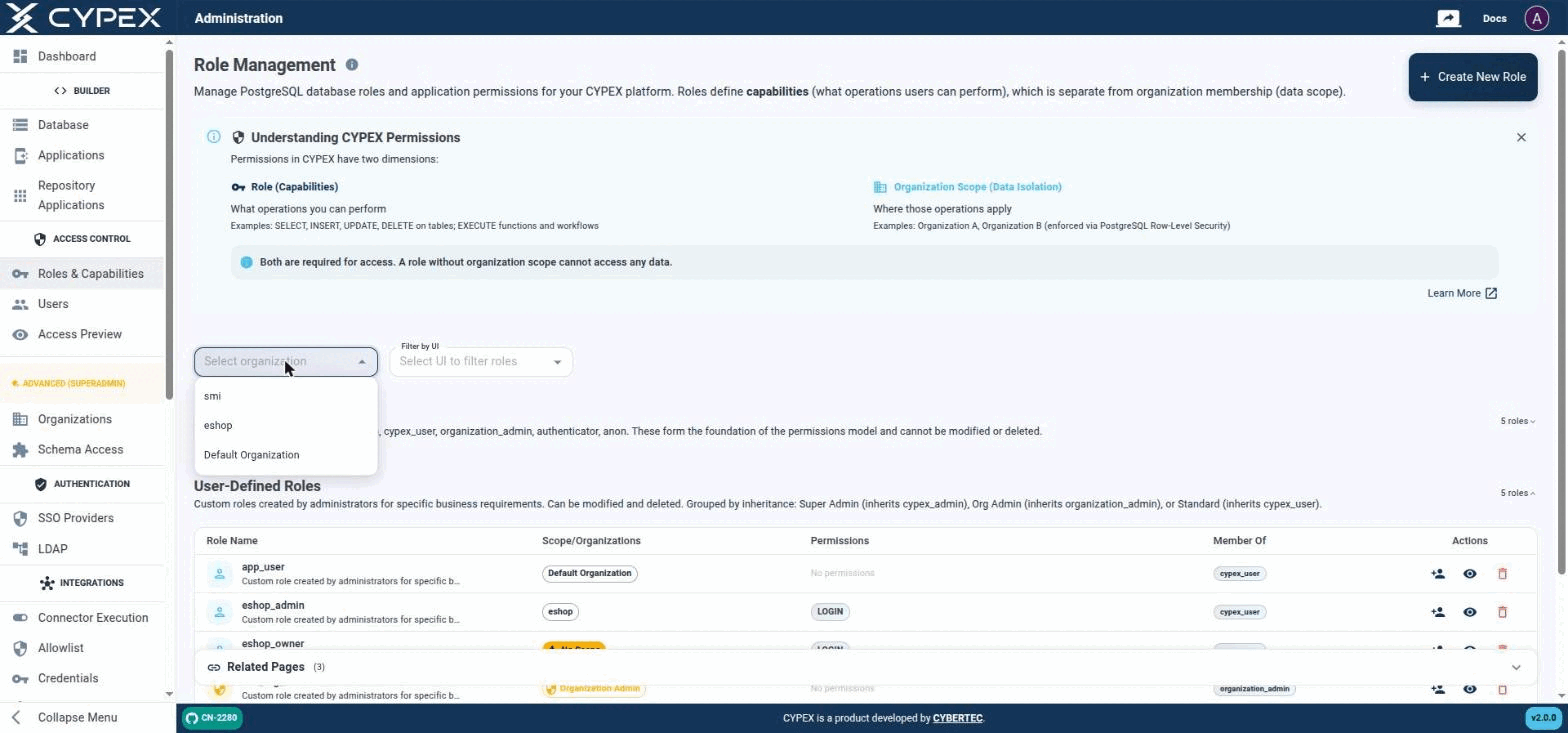Click the Related Pages link icon

[214, 668]
